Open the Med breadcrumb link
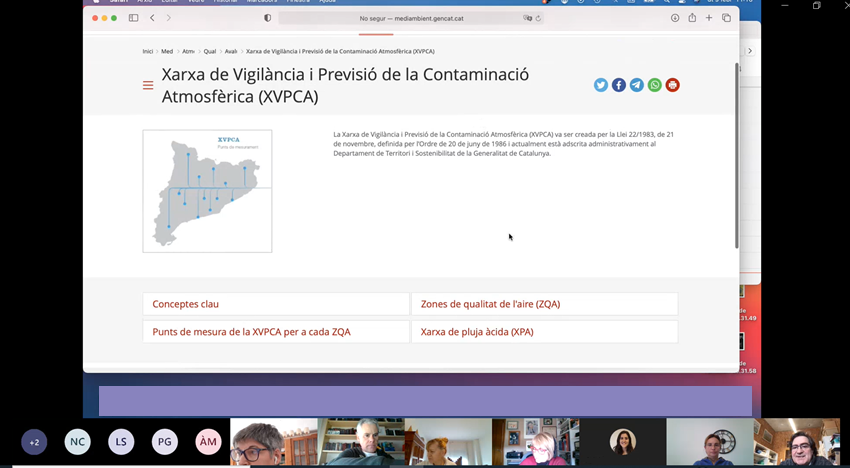 tap(167, 52)
